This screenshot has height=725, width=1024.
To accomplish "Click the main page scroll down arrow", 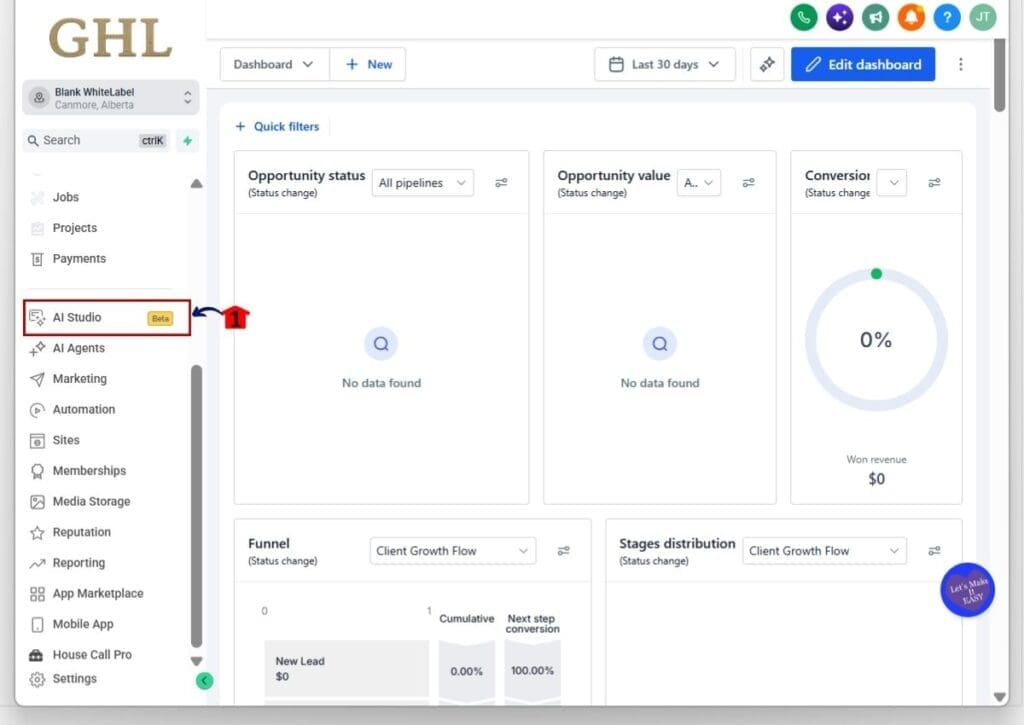I will pyautogui.click(x=999, y=697).
